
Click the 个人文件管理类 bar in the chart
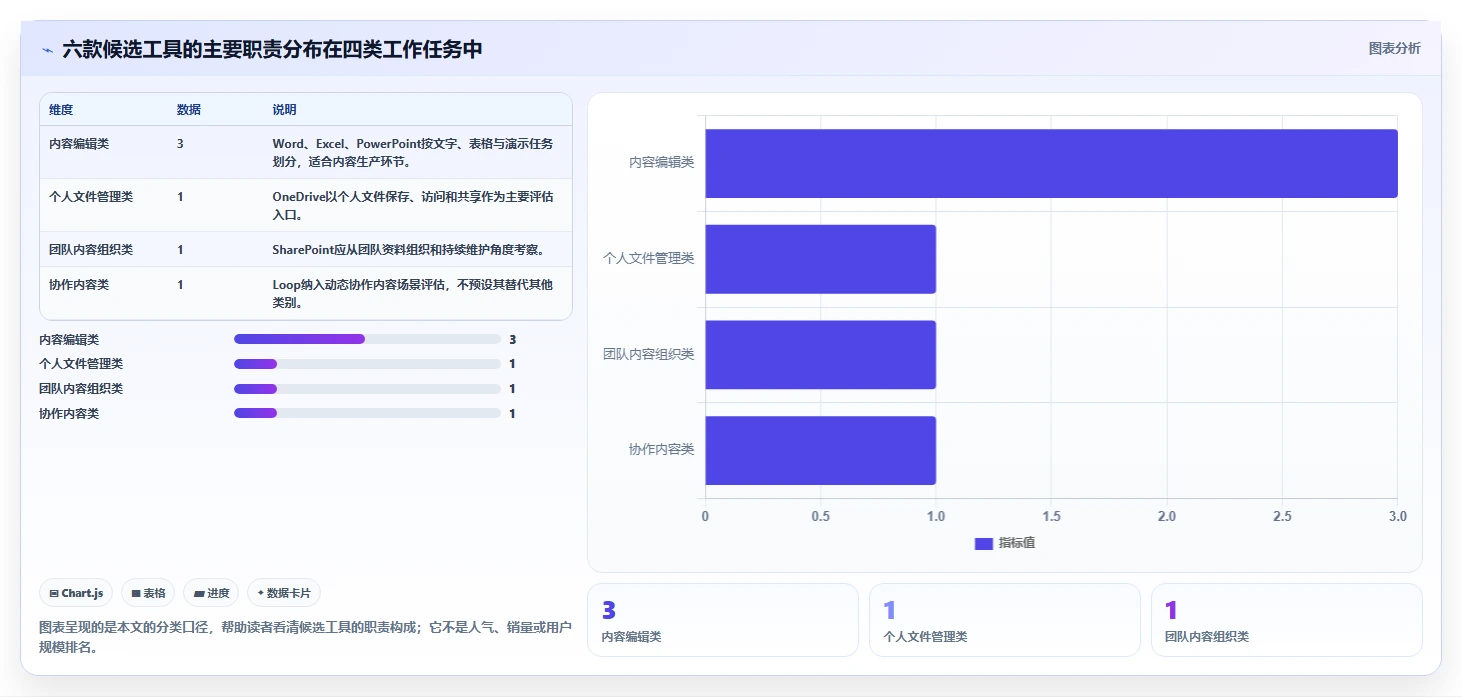(x=820, y=259)
